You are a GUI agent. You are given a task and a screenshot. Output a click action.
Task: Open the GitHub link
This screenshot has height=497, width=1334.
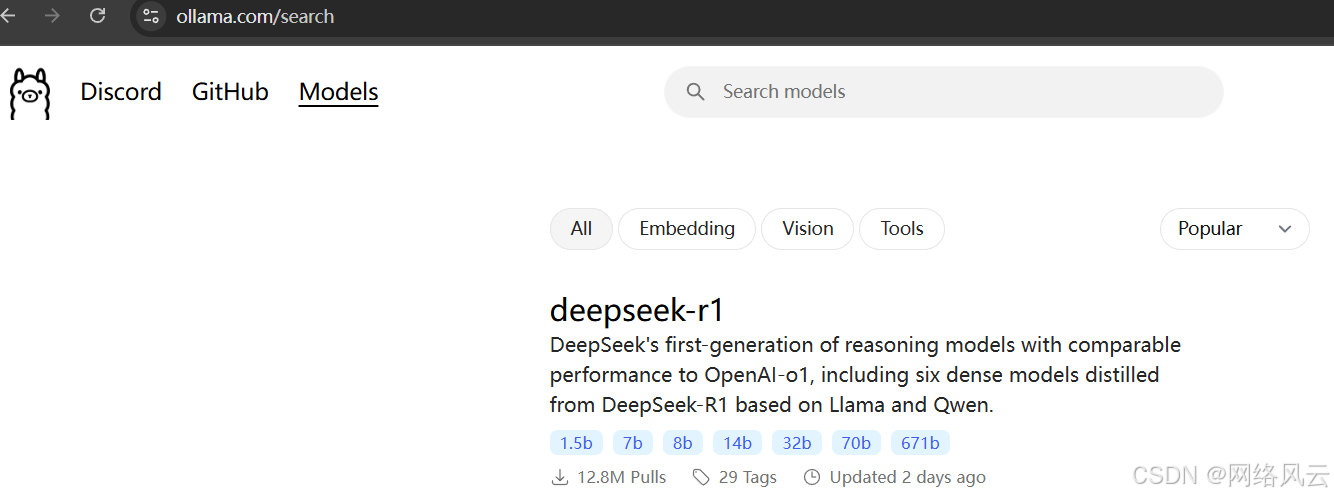pos(230,92)
